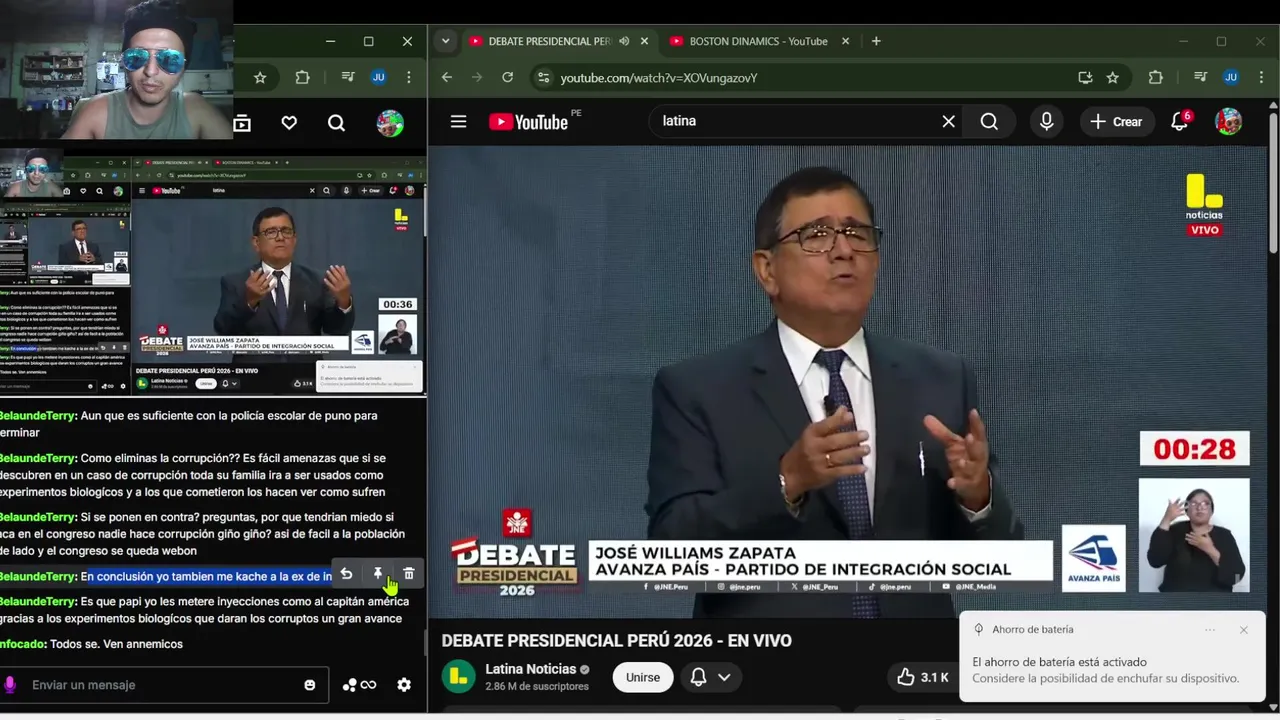Close the BOSTON DINAMICS tab
Screen dimensions: 1280x720
point(845,41)
